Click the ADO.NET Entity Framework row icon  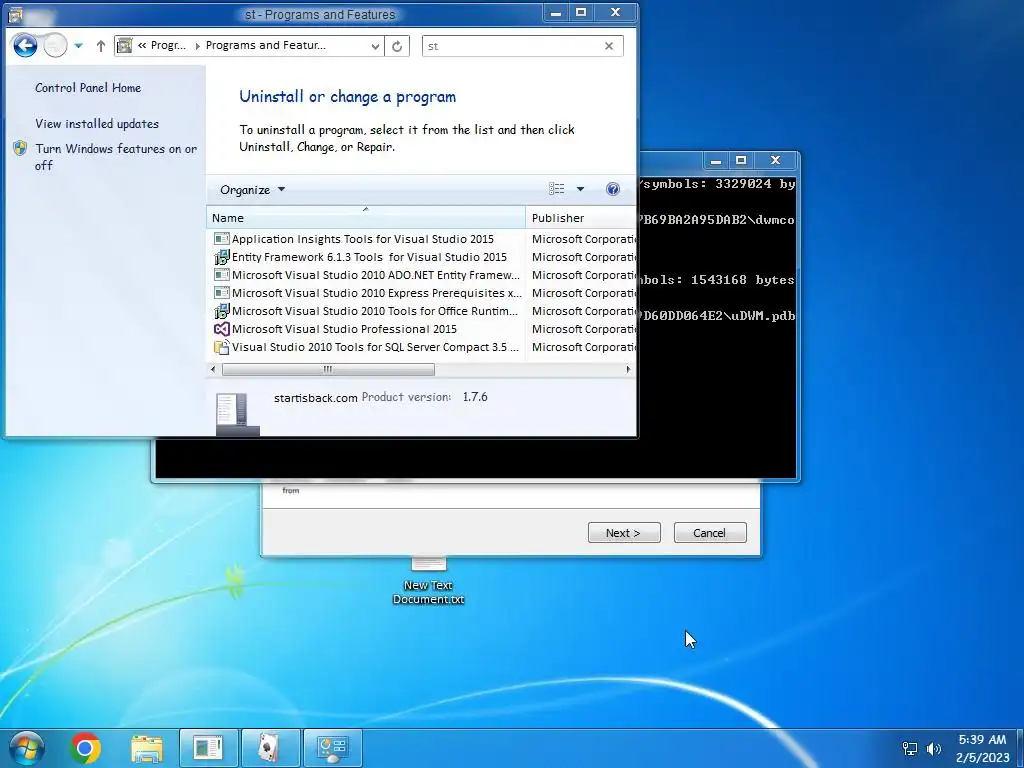(x=222, y=275)
